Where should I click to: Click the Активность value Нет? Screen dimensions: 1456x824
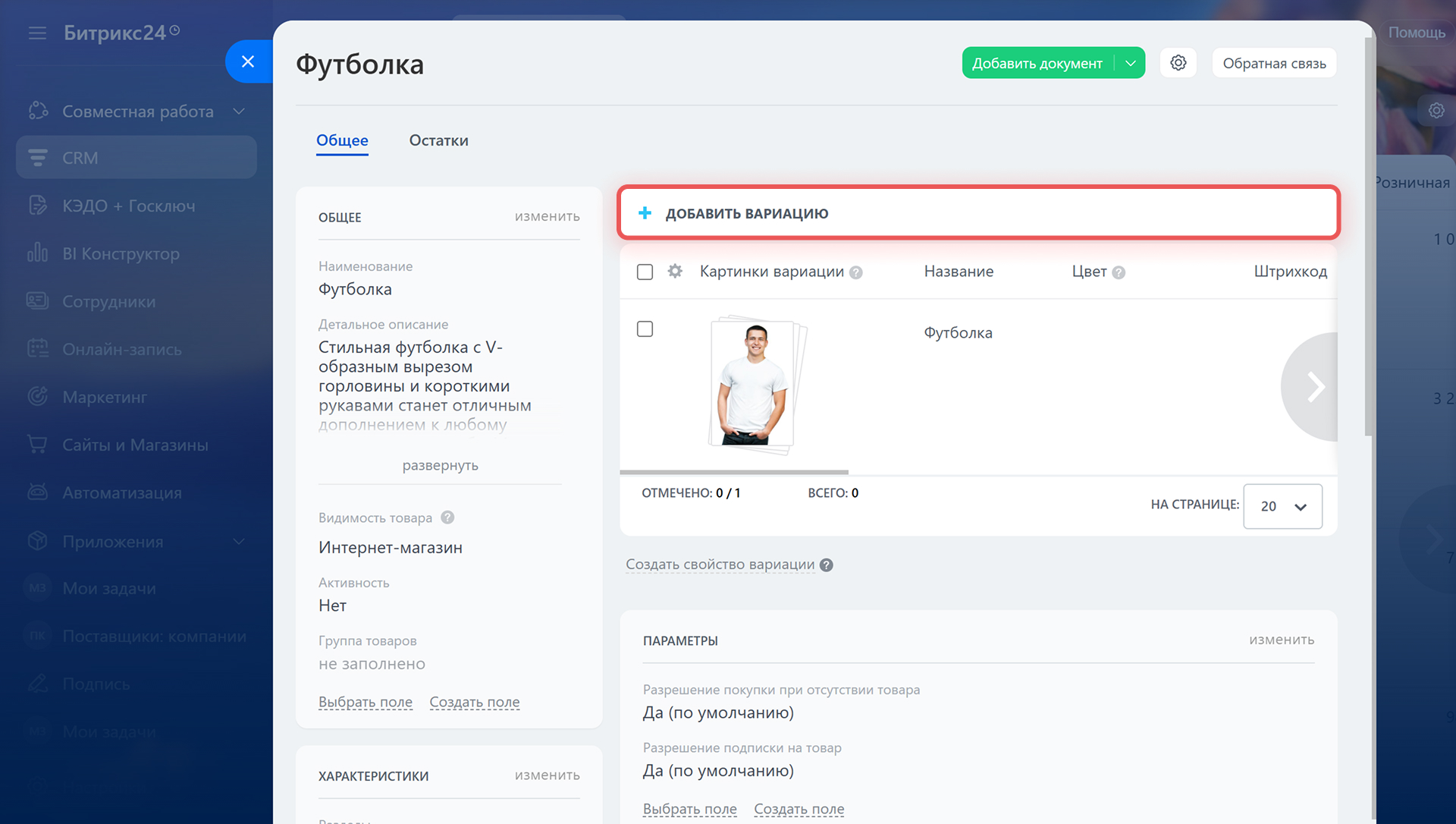332,605
